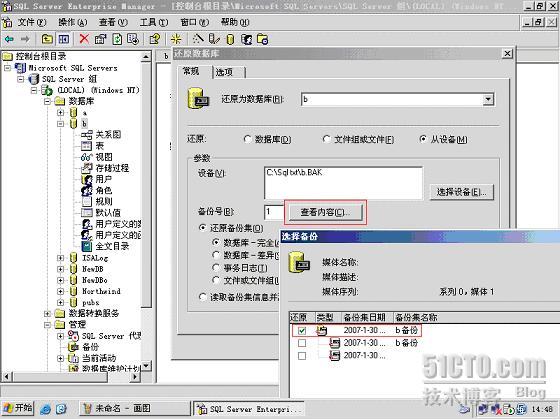Switch to the 选项 tab
The image size is (560, 420).
pos(229,72)
